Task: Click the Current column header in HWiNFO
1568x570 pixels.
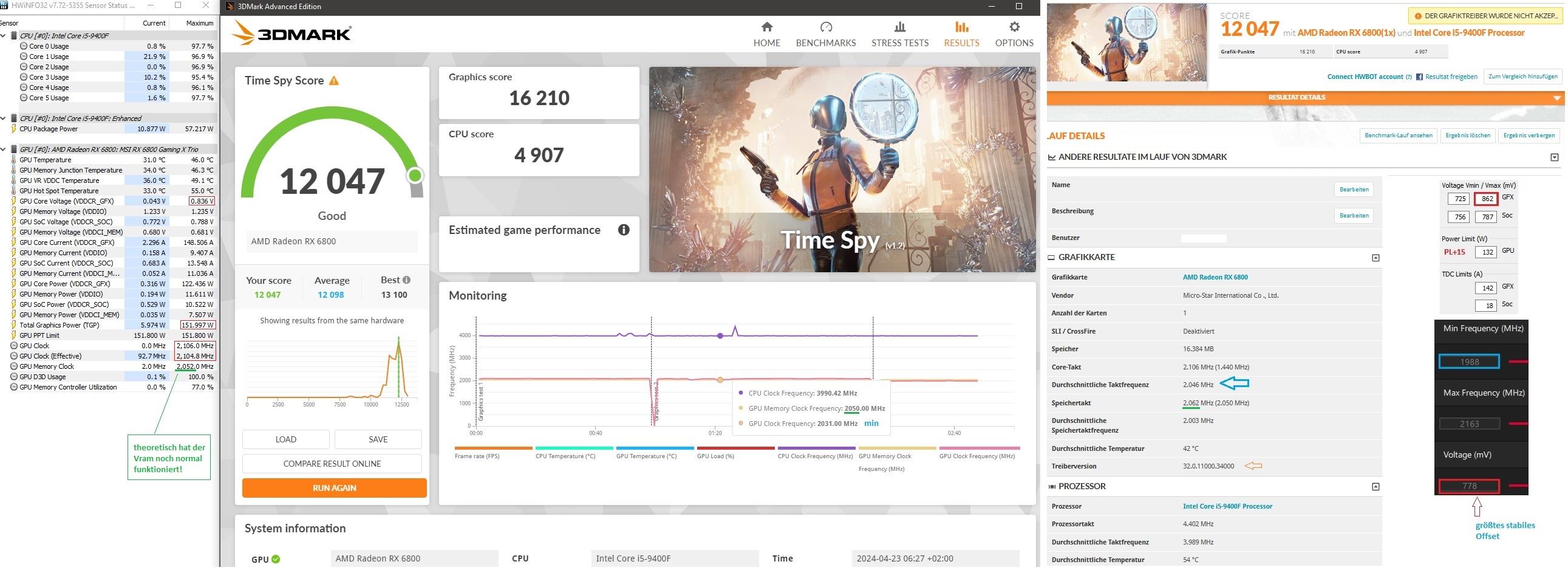Action: [x=146, y=23]
